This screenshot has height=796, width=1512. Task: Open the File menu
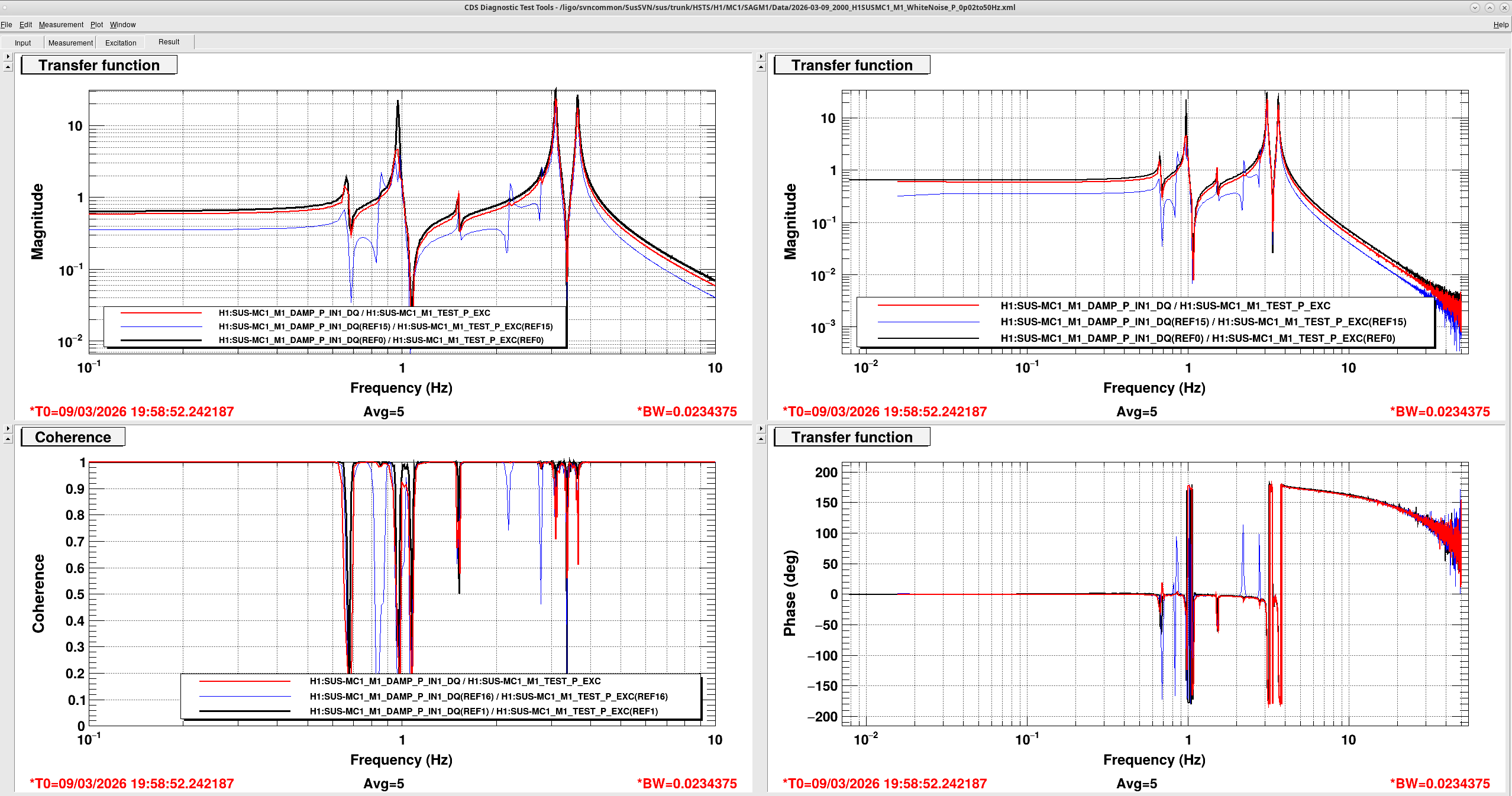pyautogui.click(x=7, y=25)
